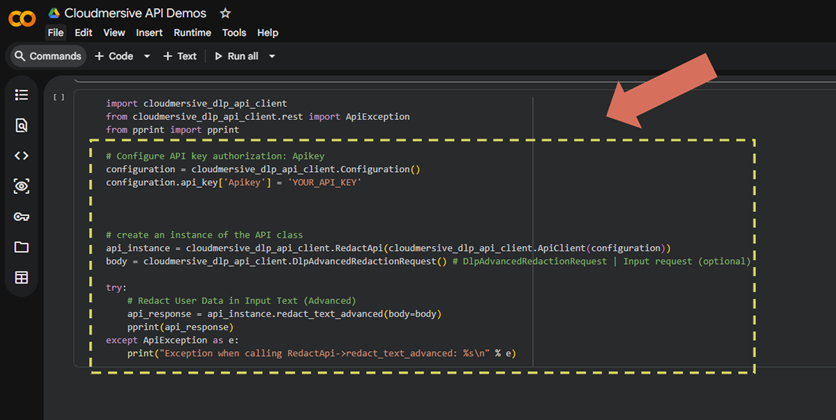Open the View menu
This screenshot has height=420, width=836.
tap(114, 33)
